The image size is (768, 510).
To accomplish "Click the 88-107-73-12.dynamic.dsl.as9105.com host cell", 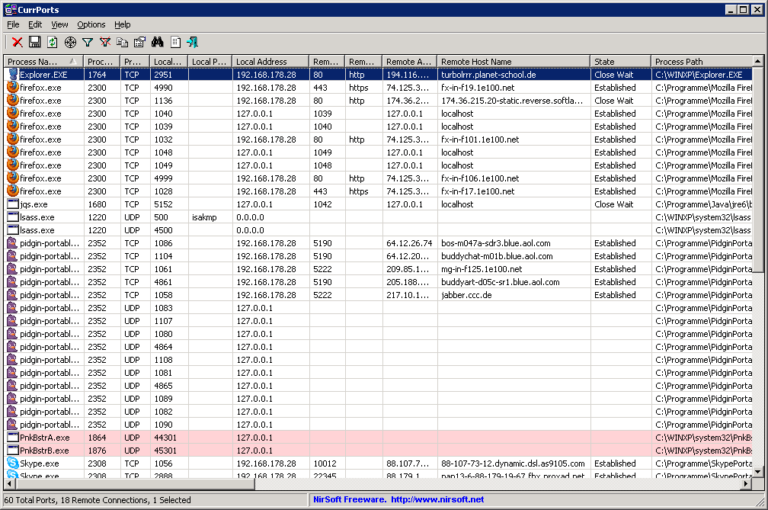I will (x=513, y=463).
